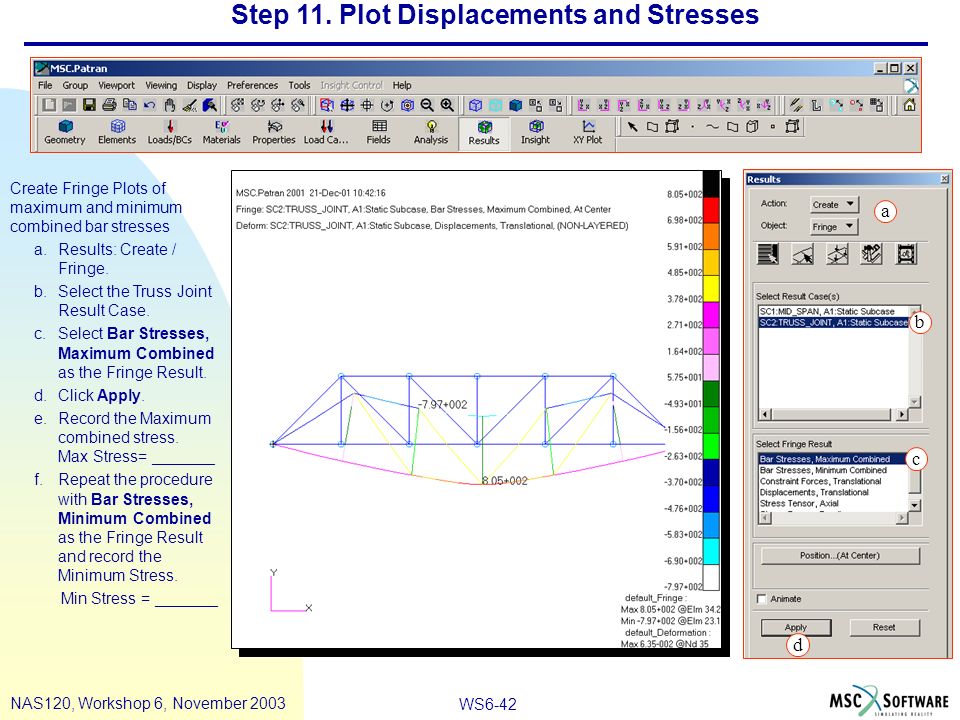Open the Viewing menu
This screenshot has height=720, width=960.
[161, 85]
